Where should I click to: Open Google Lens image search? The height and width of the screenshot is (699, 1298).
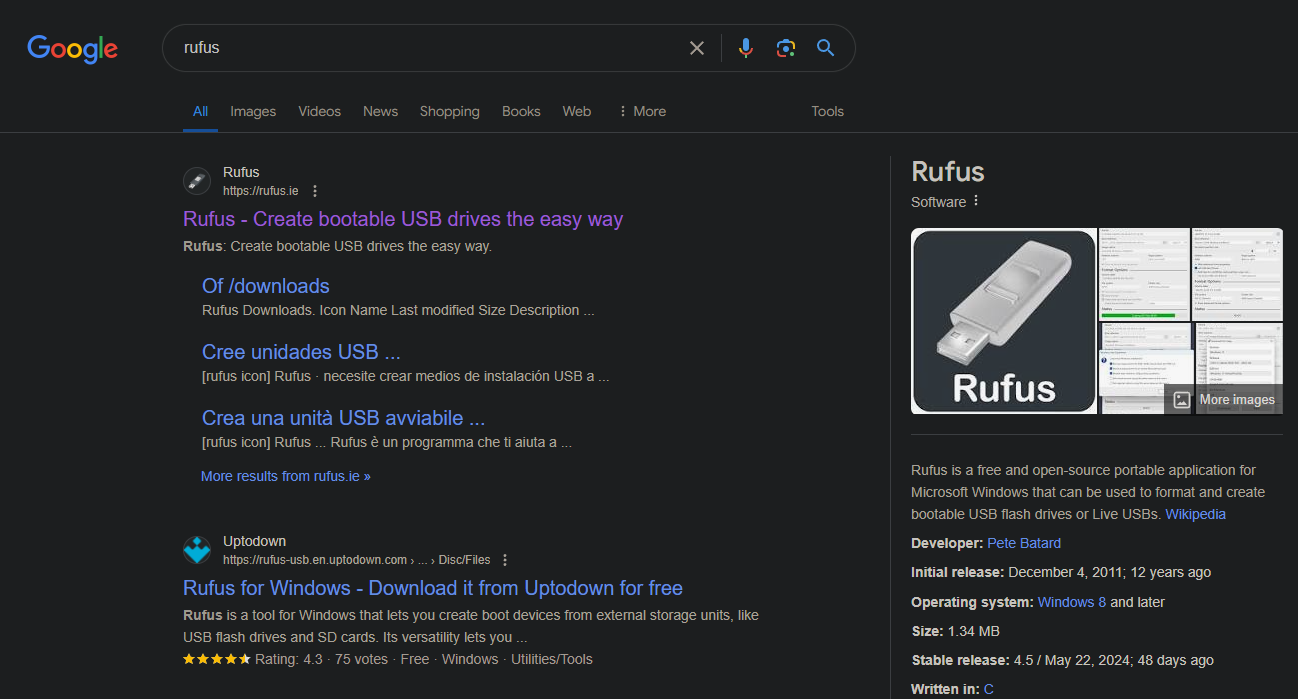pos(786,48)
